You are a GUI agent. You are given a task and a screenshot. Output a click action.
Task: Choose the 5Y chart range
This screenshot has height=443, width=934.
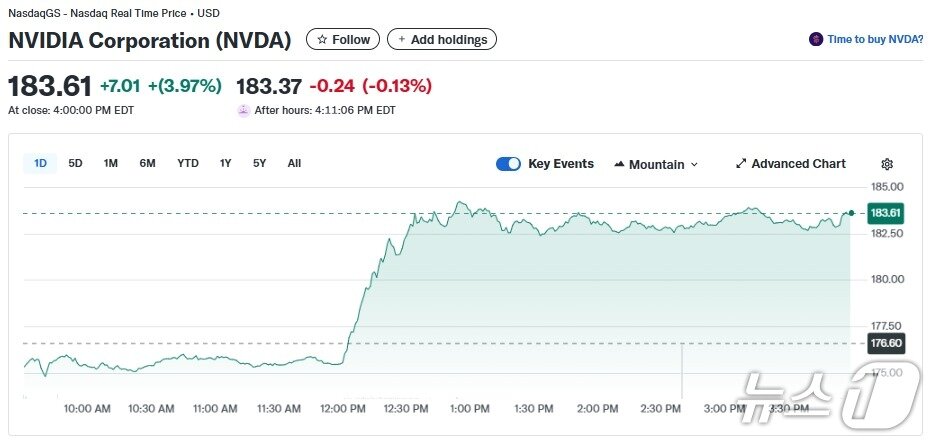pyautogui.click(x=260, y=163)
